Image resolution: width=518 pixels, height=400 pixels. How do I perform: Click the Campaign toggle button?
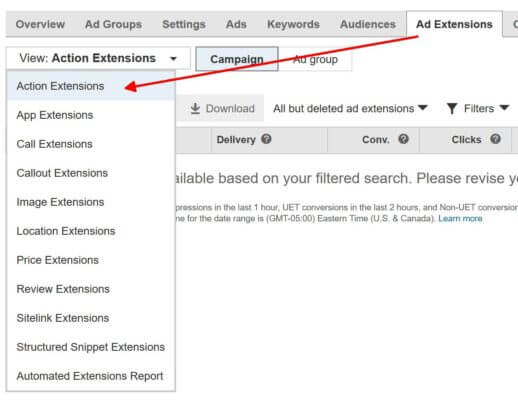coord(237,59)
